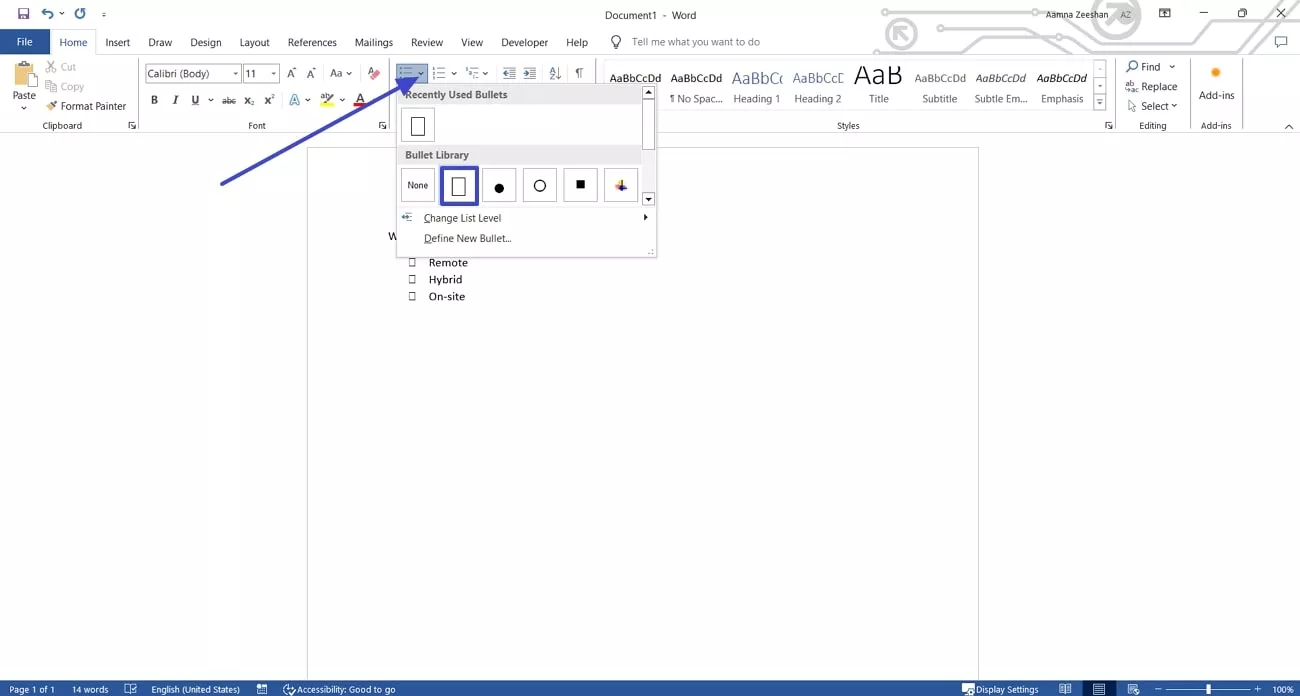Viewport: 1300px width, 696px height.
Task: Apply the Title style
Action: [x=878, y=85]
